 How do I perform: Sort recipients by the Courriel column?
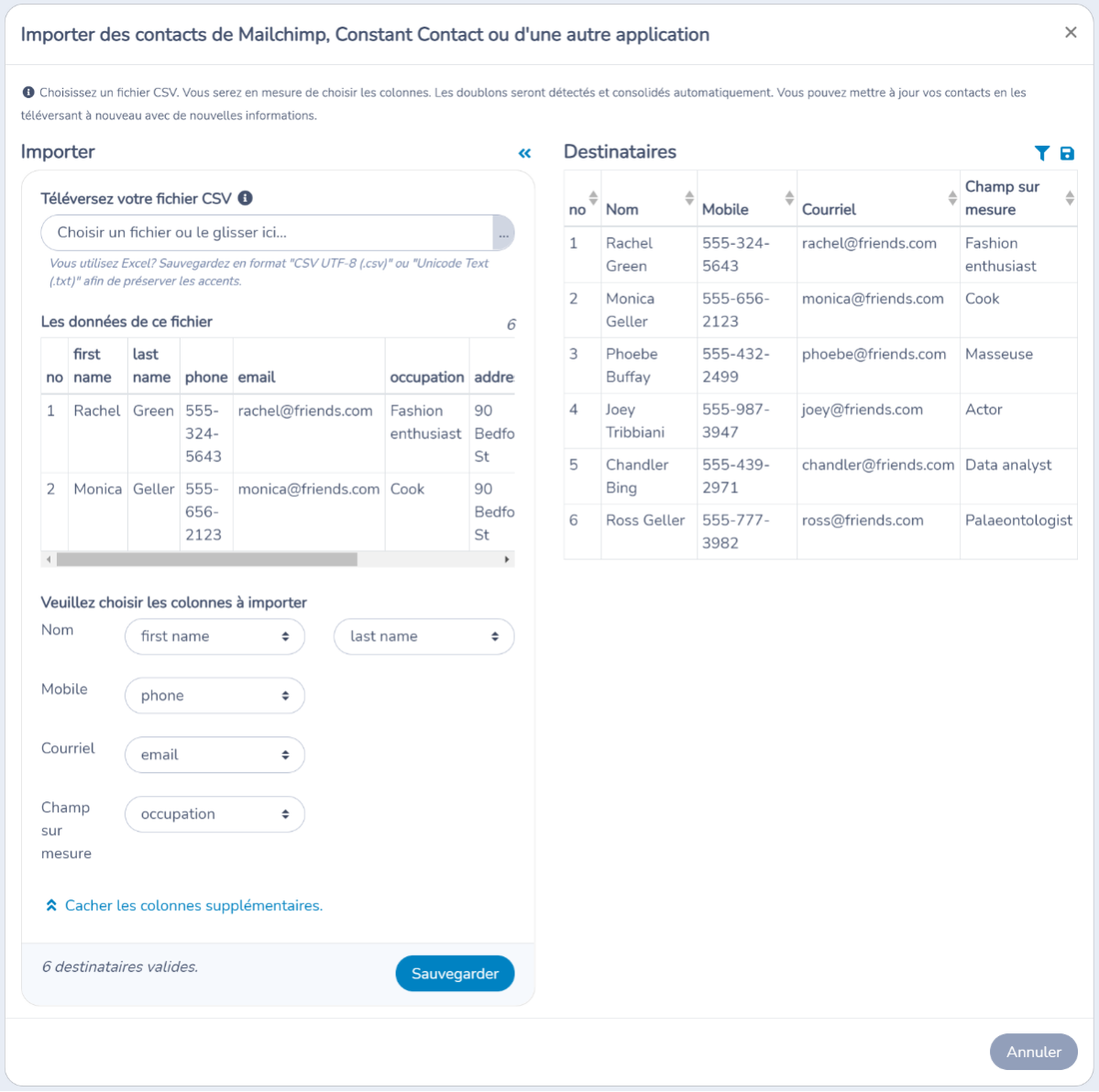click(951, 198)
